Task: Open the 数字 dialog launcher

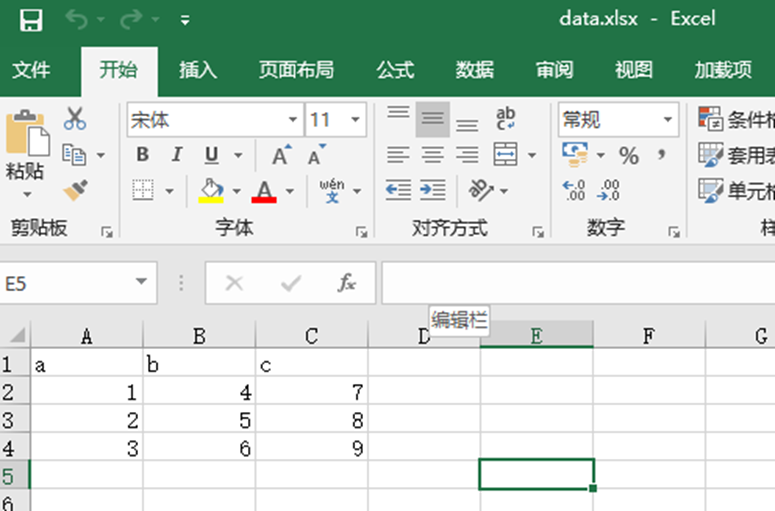Action: (x=674, y=232)
